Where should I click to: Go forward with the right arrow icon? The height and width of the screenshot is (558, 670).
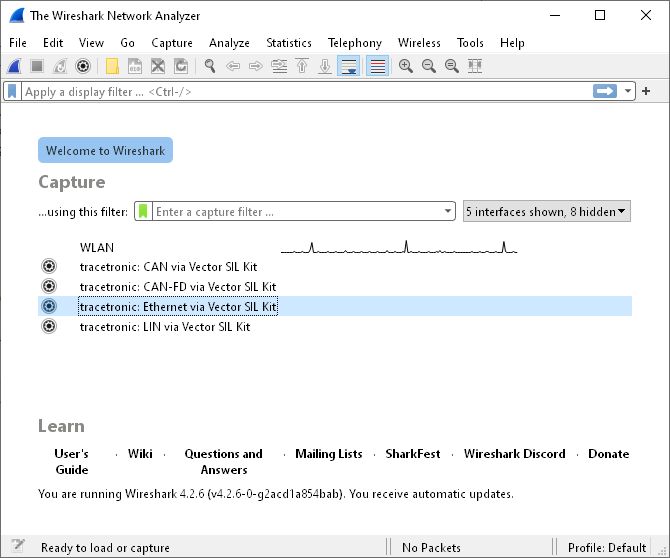click(x=256, y=66)
